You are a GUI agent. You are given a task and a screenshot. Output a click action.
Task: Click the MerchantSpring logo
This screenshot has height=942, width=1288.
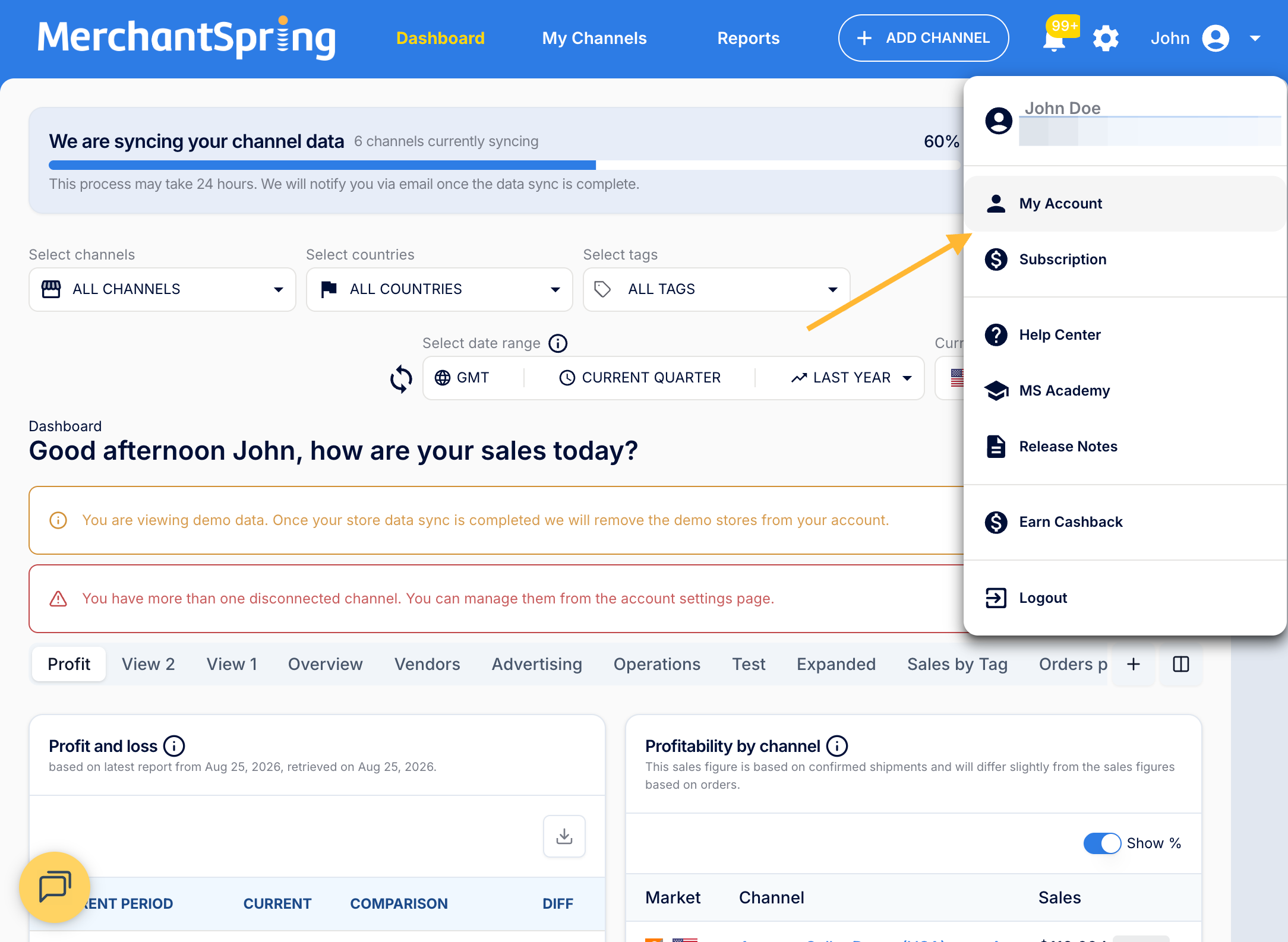187,38
